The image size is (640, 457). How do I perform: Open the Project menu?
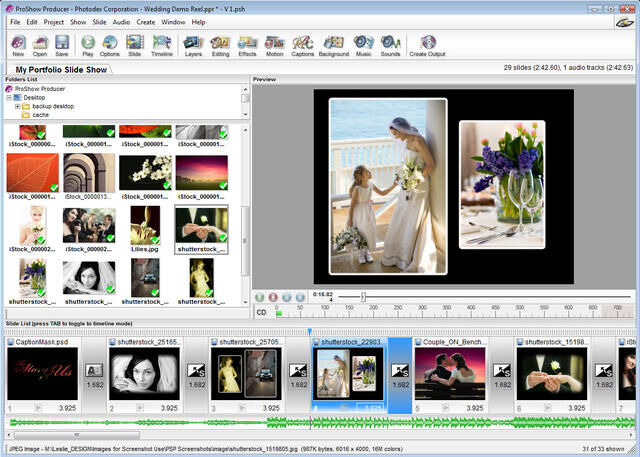click(x=53, y=21)
